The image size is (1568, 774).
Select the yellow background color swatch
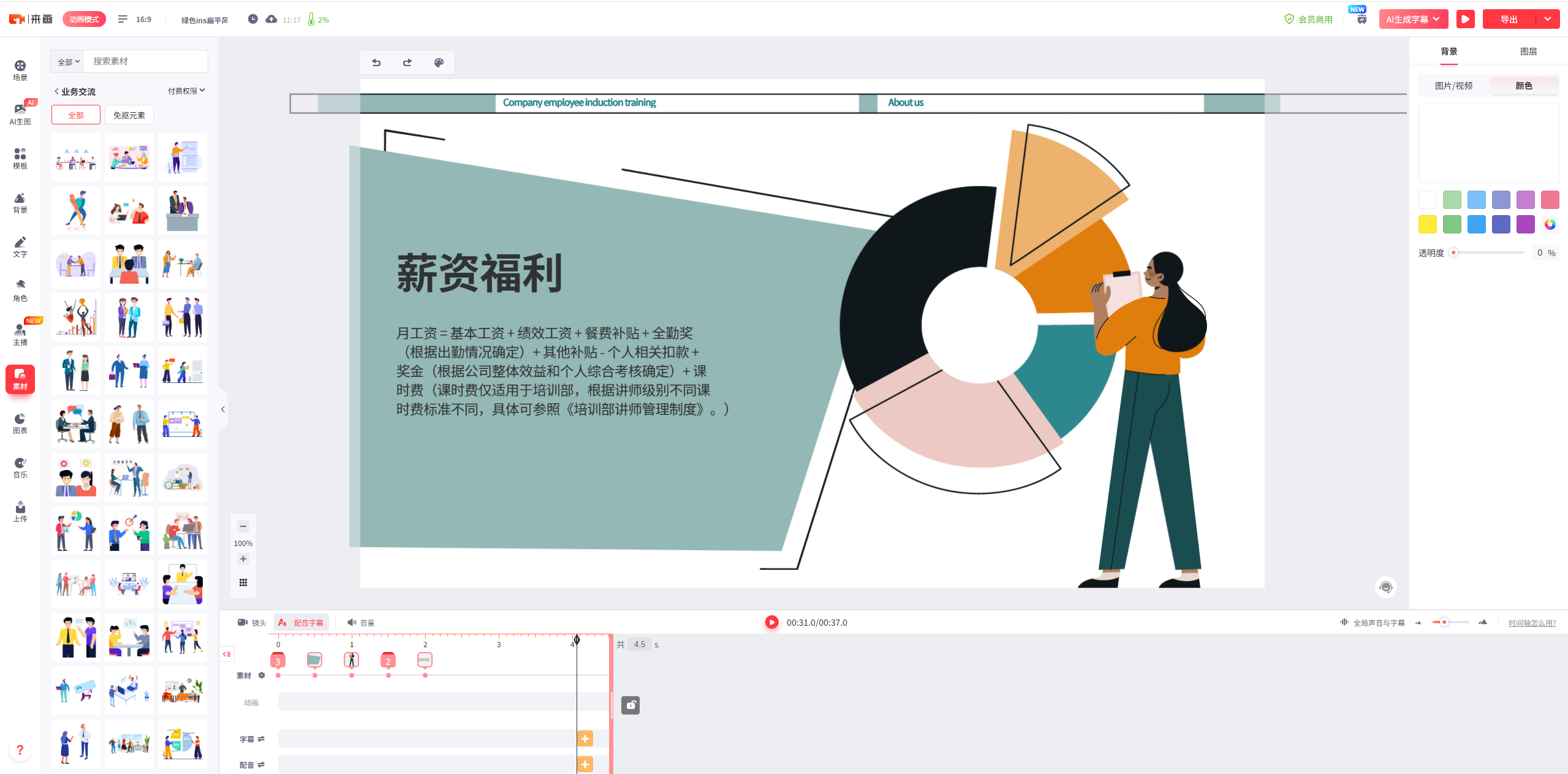[x=1427, y=224]
